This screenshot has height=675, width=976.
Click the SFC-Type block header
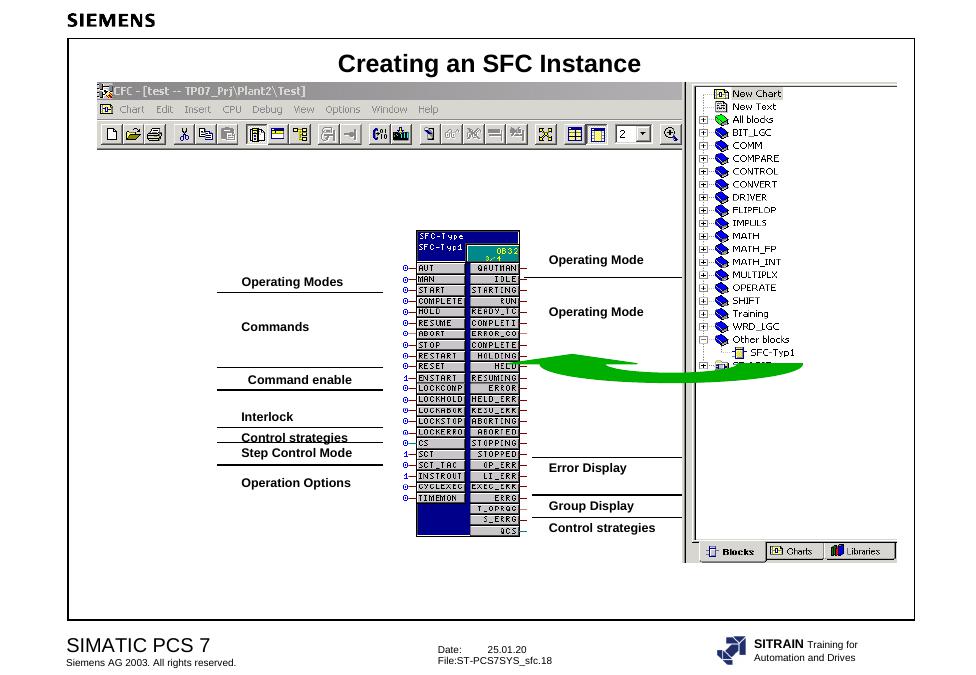click(x=467, y=237)
